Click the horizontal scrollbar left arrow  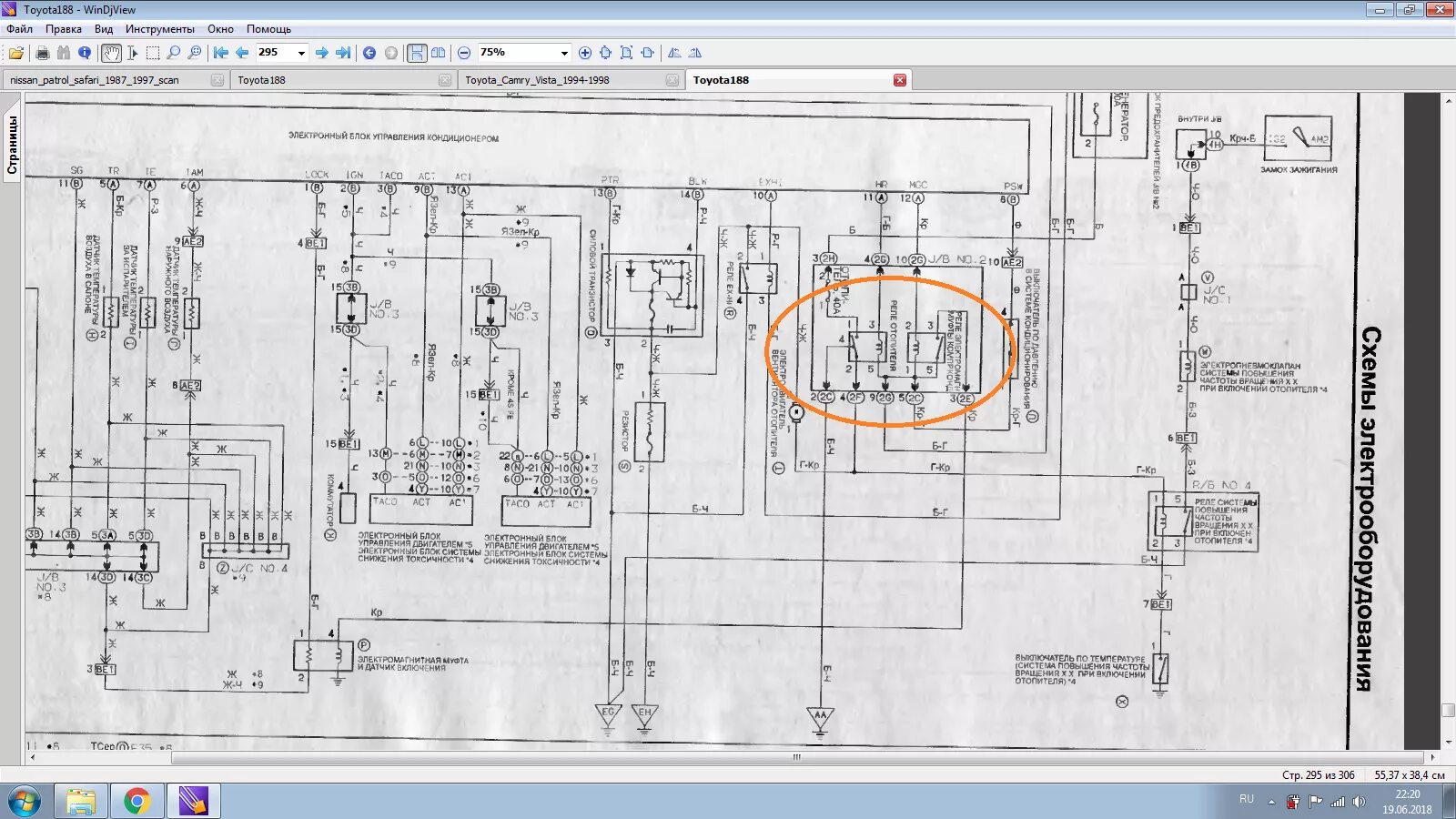pyautogui.click(x=32, y=757)
